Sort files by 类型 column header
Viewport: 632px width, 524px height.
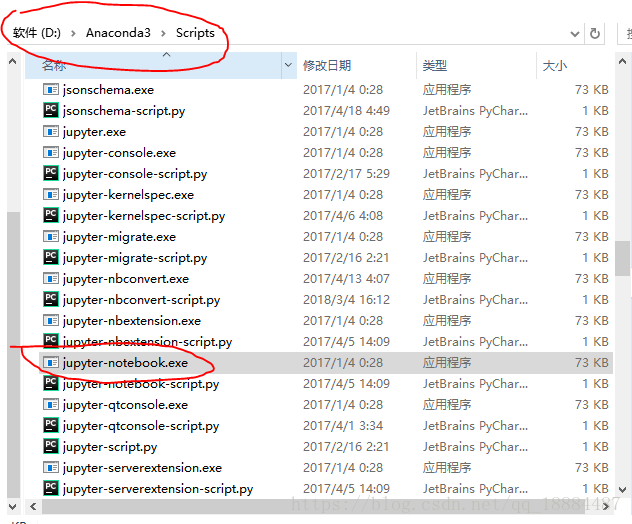(x=476, y=65)
